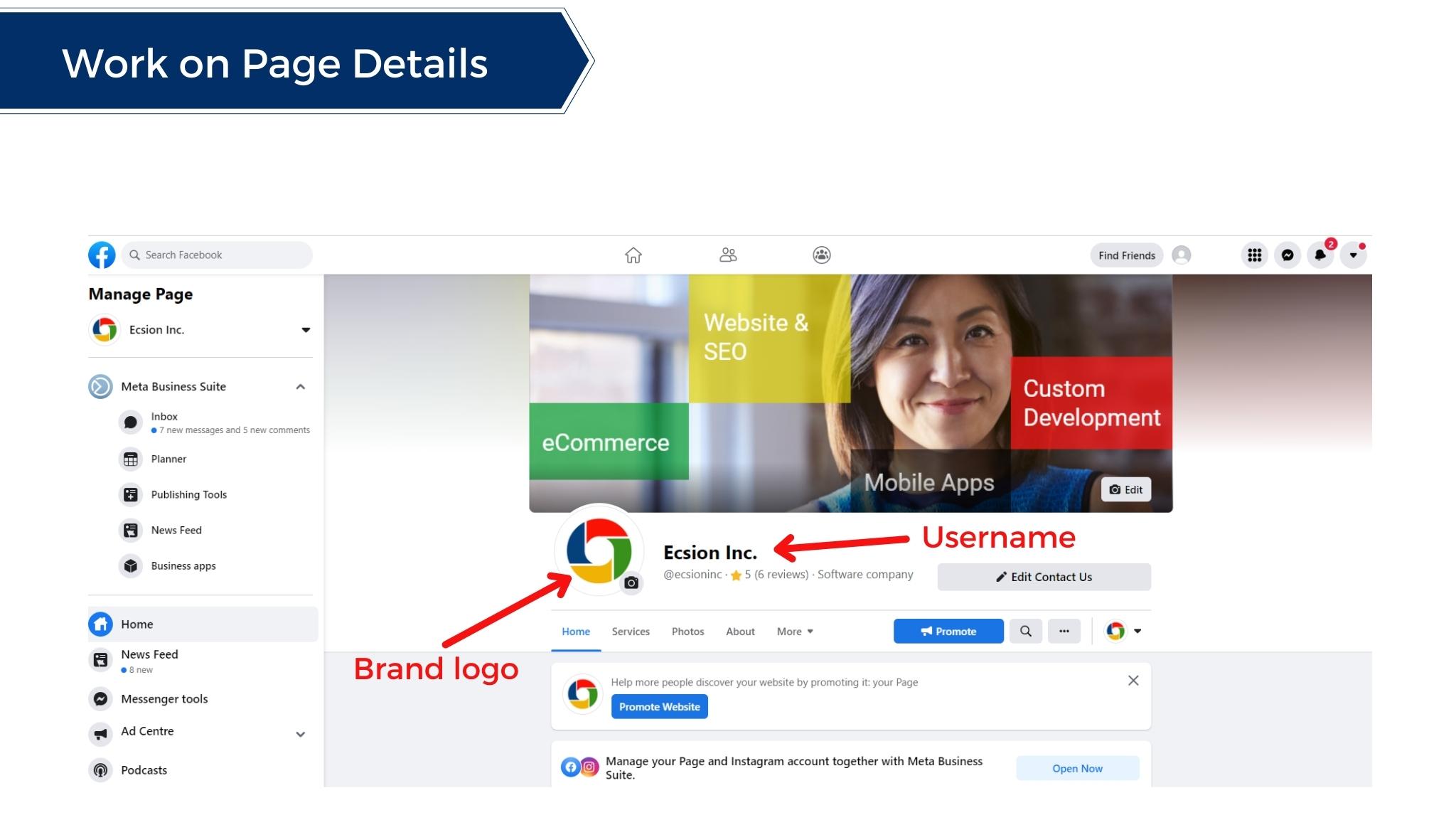
Task: Open the More menu on page tabs
Action: pos(794,631)
